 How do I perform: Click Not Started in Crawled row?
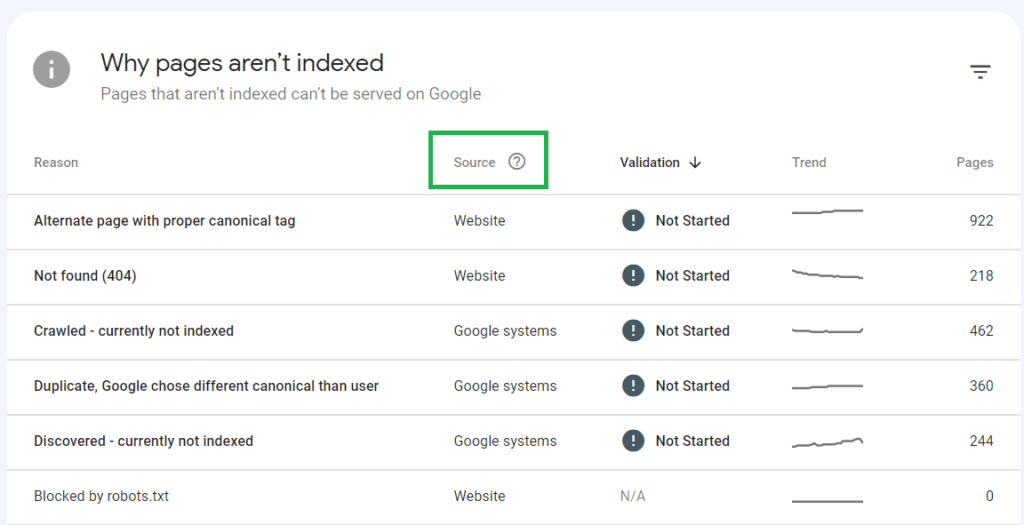(692, 331)
